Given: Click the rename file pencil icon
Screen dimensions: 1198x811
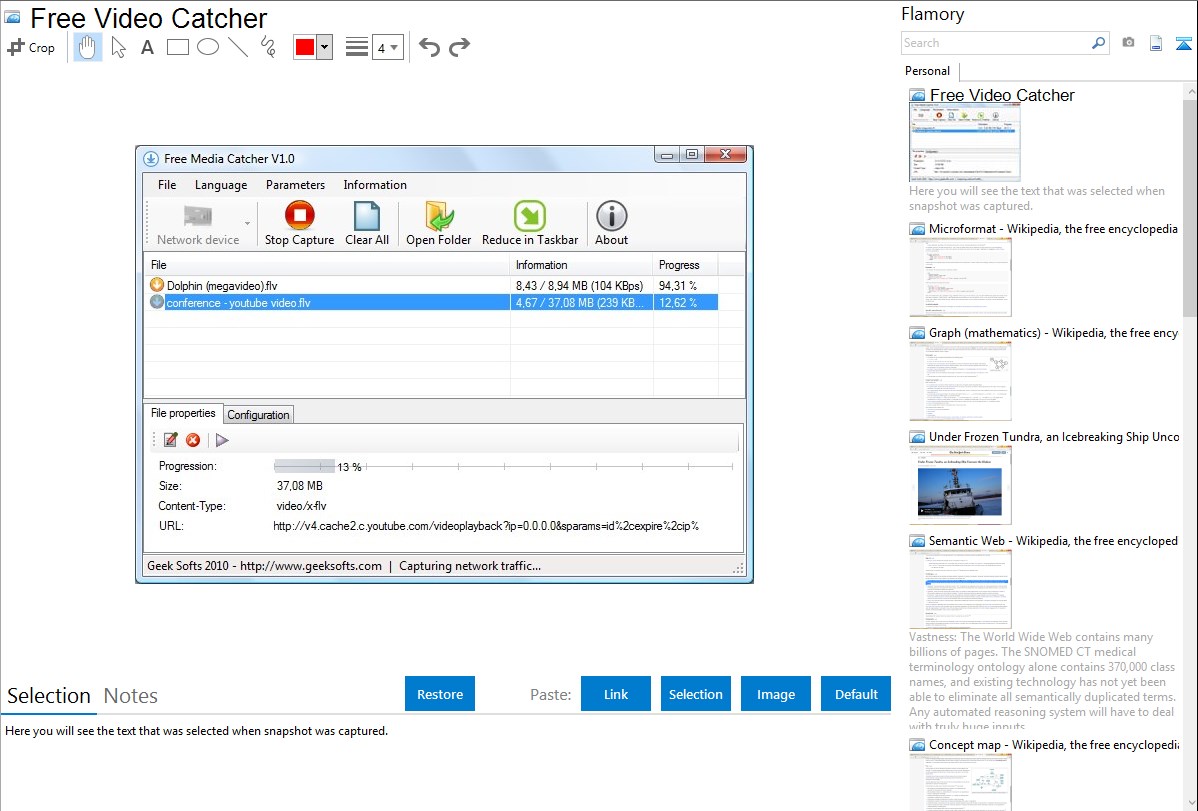Looking at the screenshot, I should tap(170, 440).
